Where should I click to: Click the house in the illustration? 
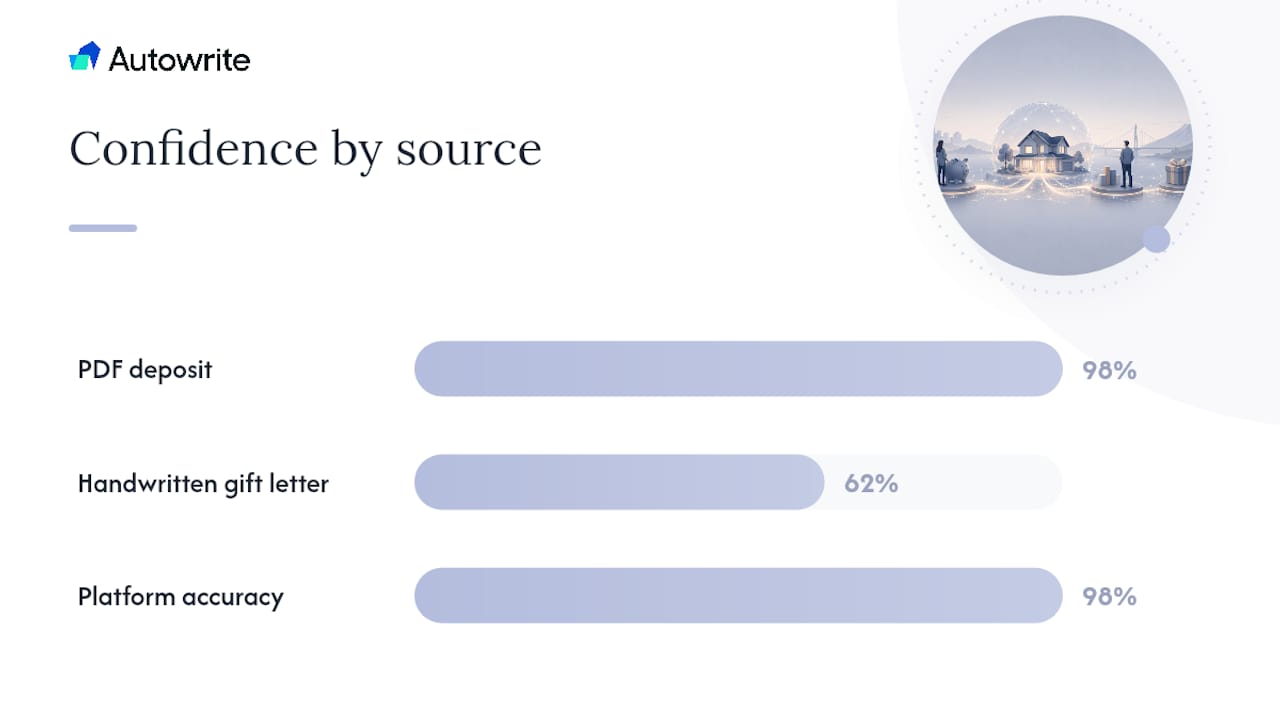(1045, 153)
